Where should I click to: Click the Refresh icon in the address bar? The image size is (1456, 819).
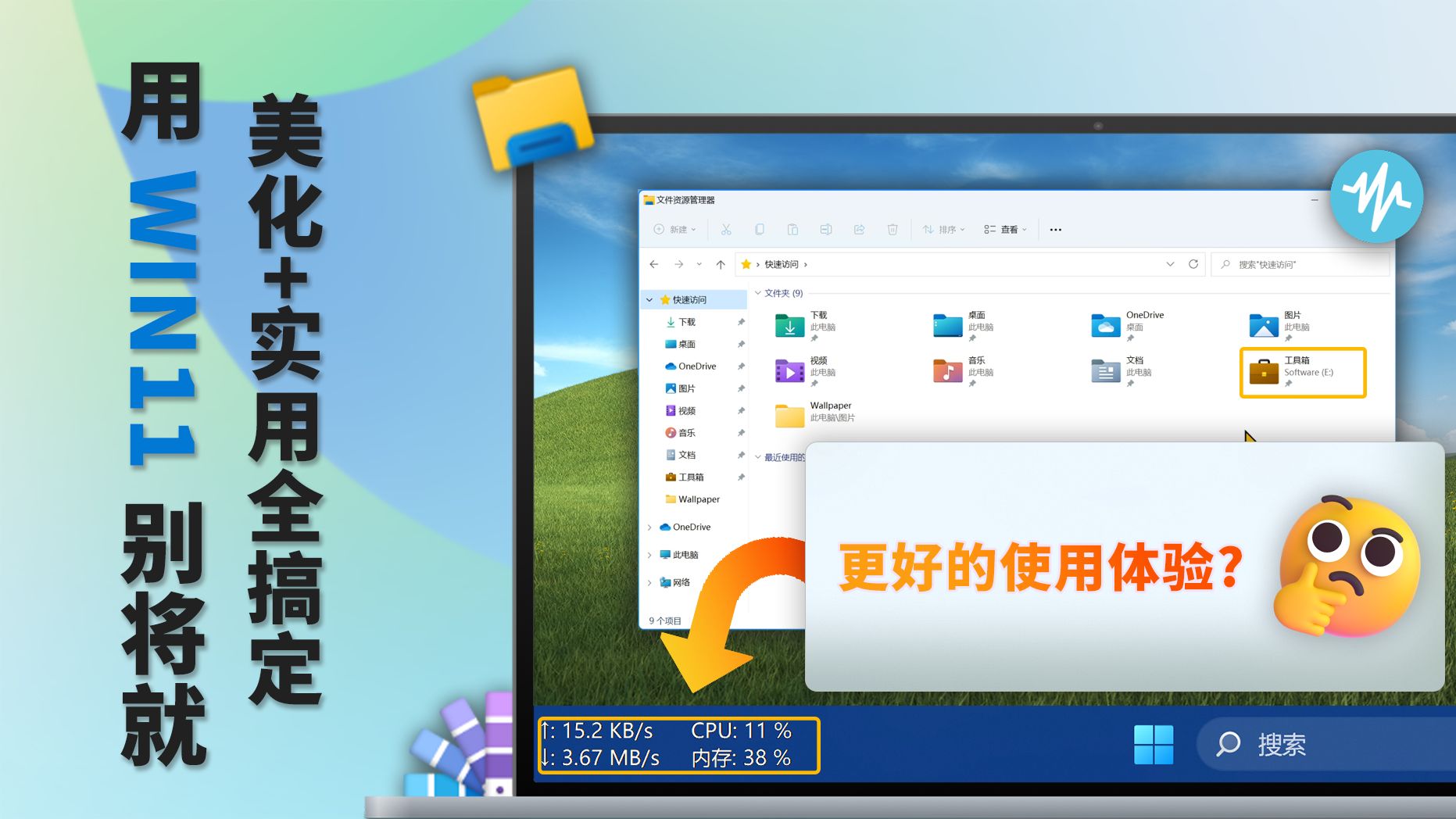click(1194, 264)
